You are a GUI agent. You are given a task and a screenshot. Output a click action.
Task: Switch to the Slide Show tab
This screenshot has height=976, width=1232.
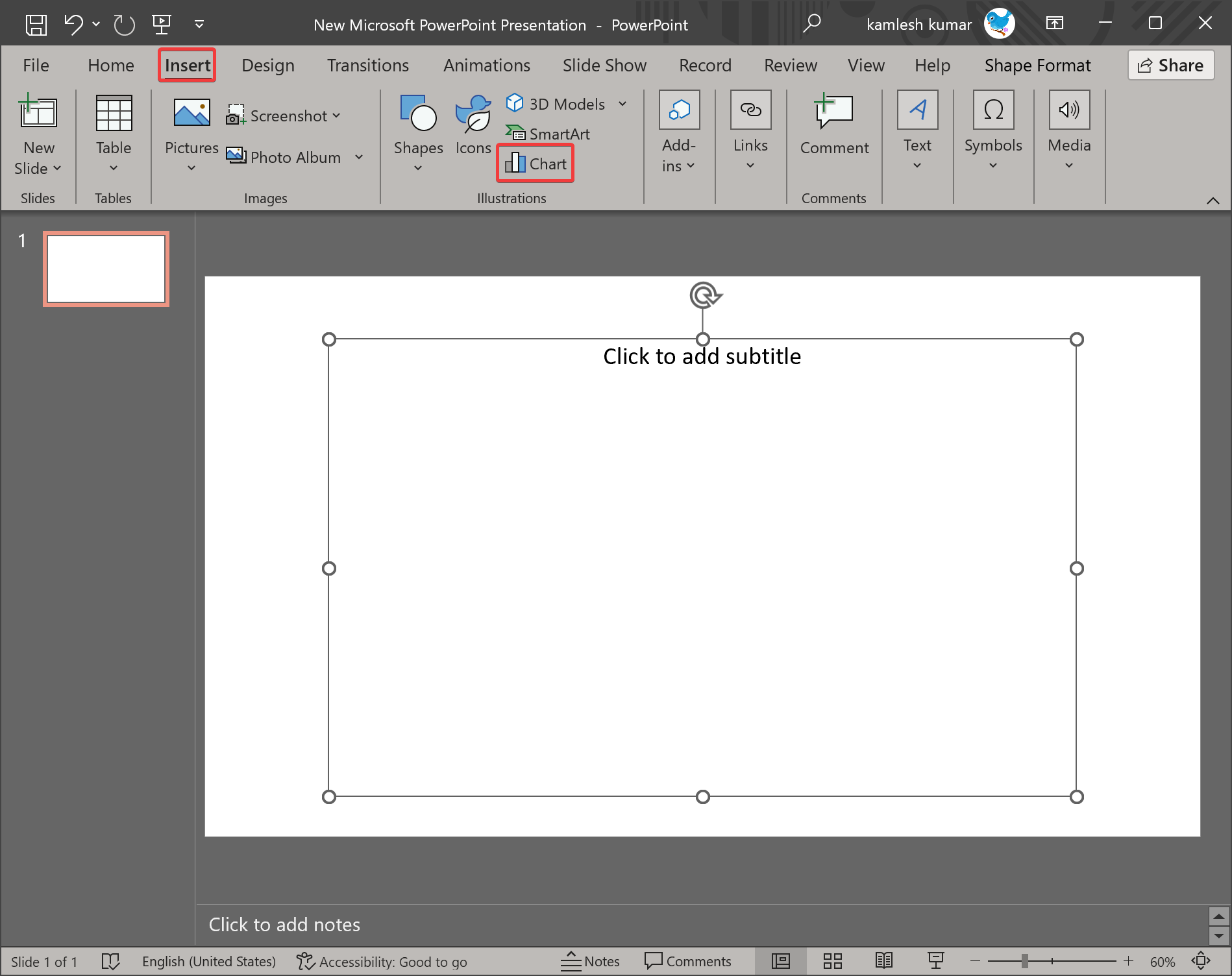coord(604,66)
